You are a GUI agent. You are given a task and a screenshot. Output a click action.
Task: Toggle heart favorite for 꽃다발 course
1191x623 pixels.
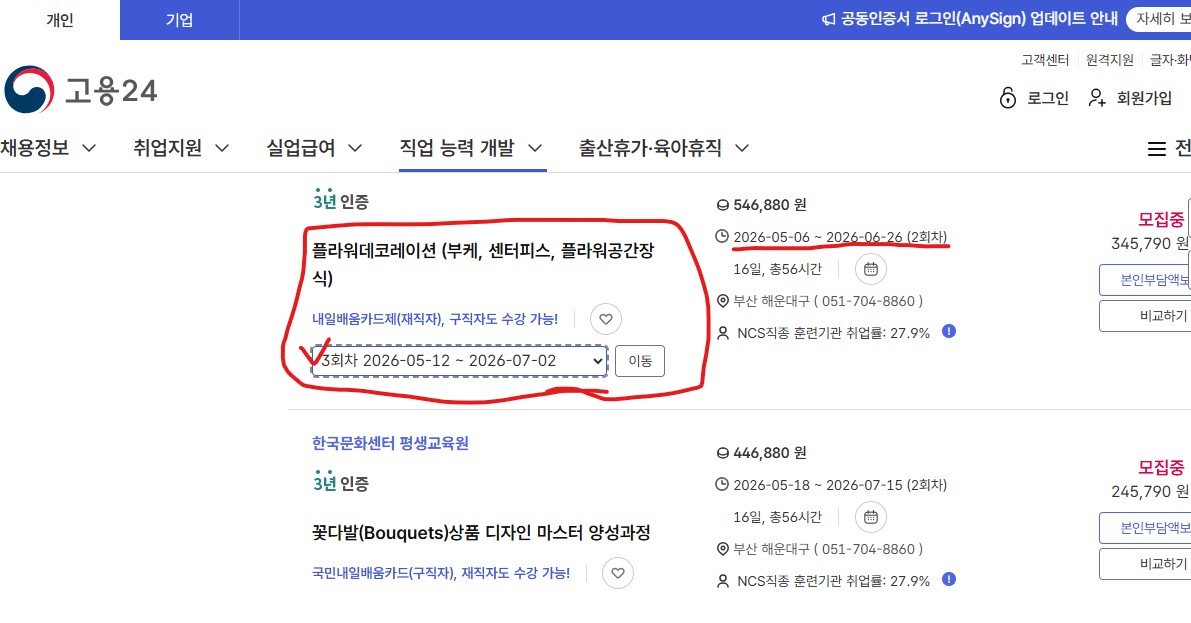[x=618, y=573]
